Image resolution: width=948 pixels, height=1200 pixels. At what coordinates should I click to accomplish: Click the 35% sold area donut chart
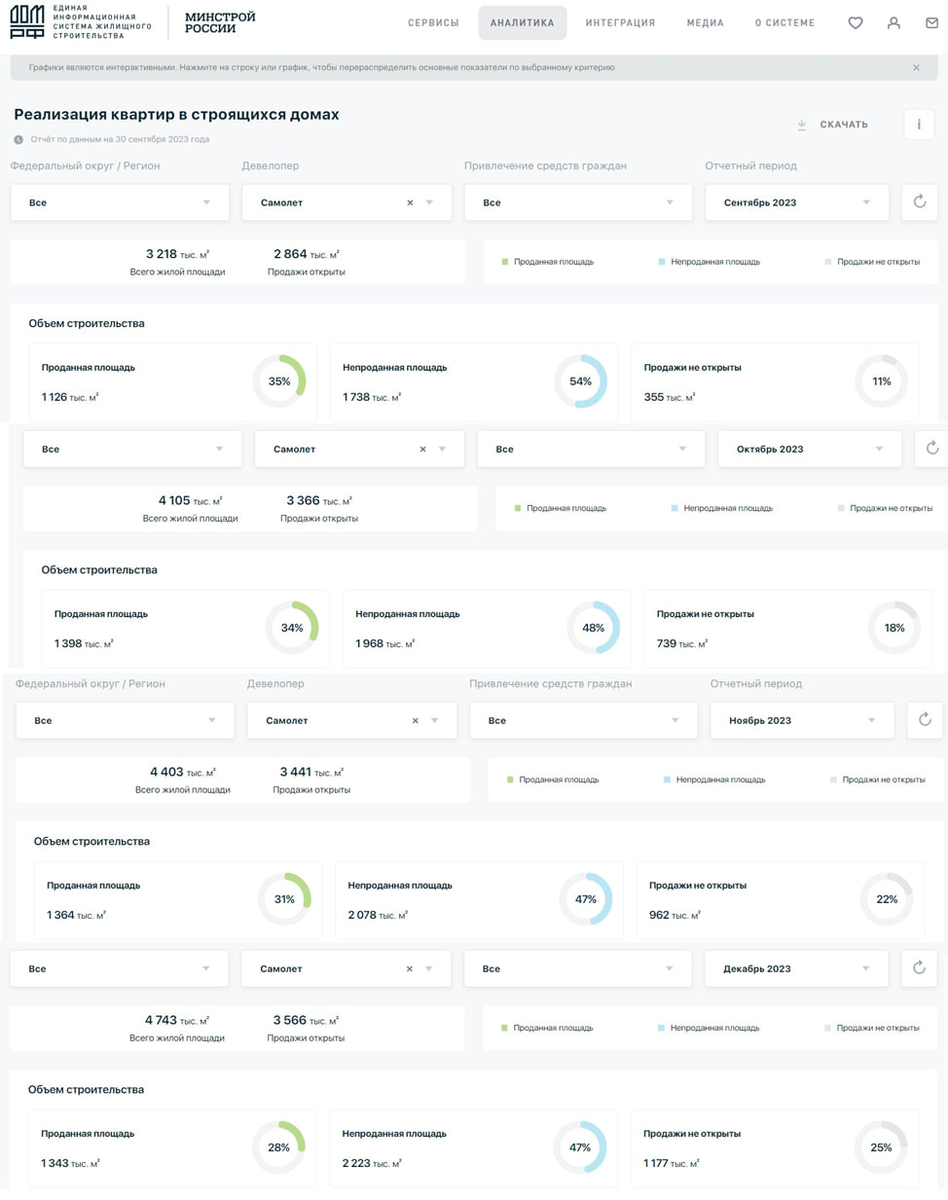click(279, 381)
